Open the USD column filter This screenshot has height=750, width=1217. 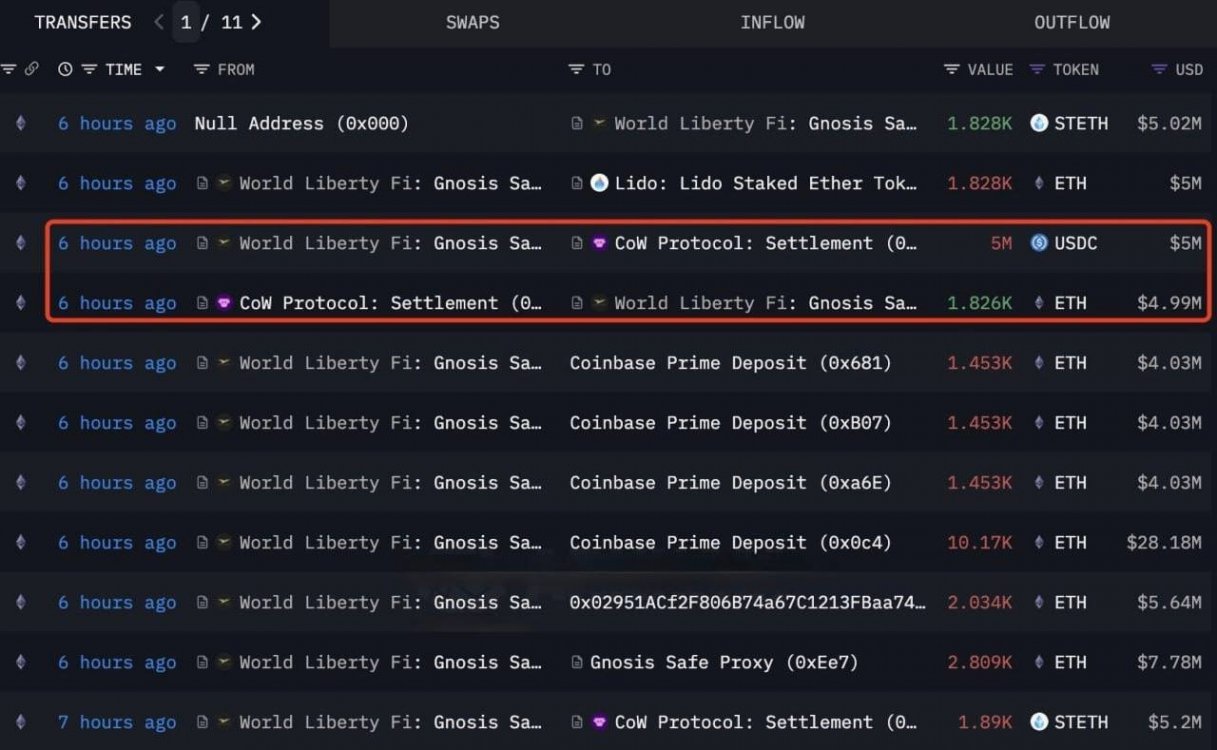point(1159,69)
